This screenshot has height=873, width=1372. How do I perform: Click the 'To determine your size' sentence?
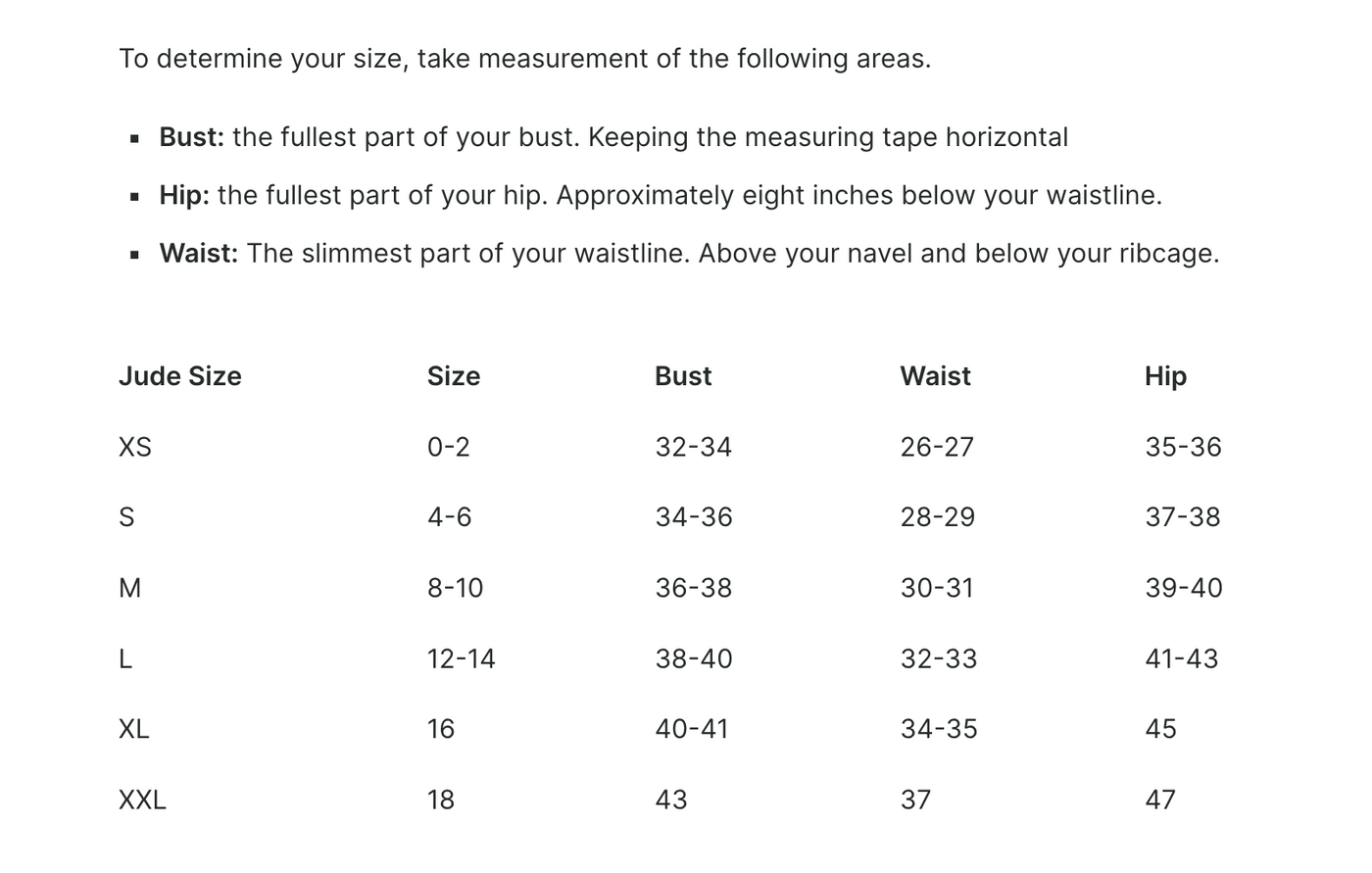(x=525, y=59)
